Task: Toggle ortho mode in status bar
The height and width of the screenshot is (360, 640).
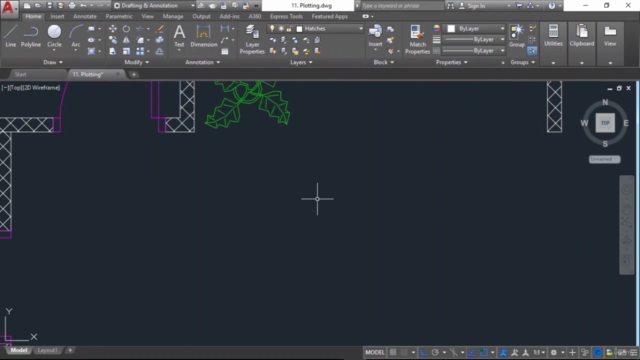Action: pos(424,352)
